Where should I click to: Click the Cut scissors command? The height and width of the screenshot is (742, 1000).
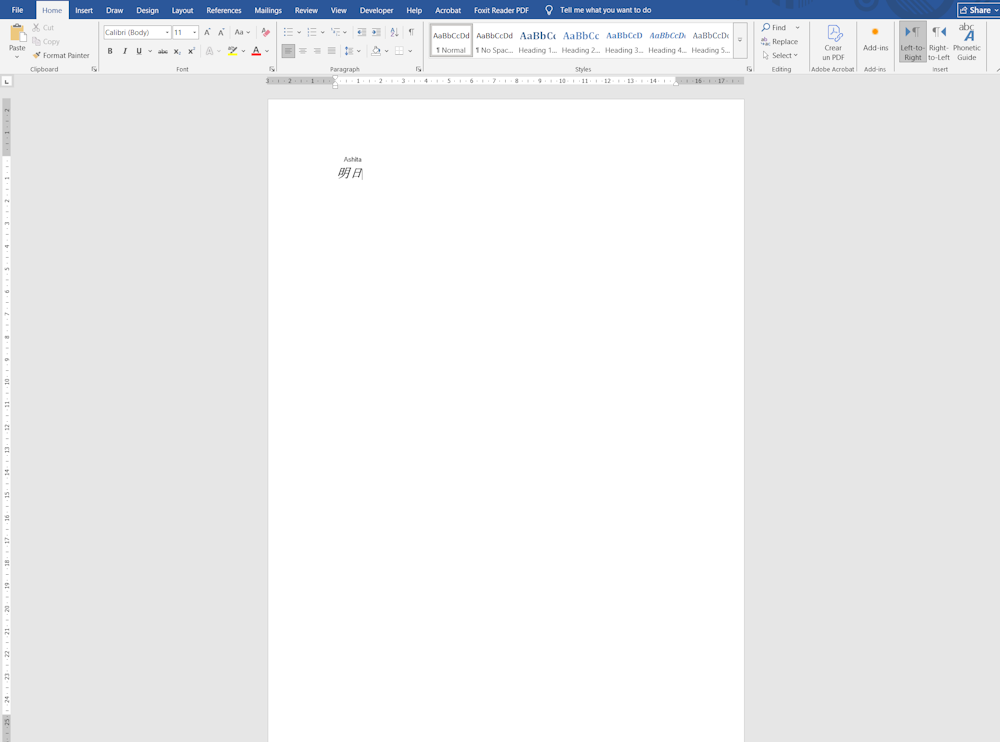coord(43,27)
